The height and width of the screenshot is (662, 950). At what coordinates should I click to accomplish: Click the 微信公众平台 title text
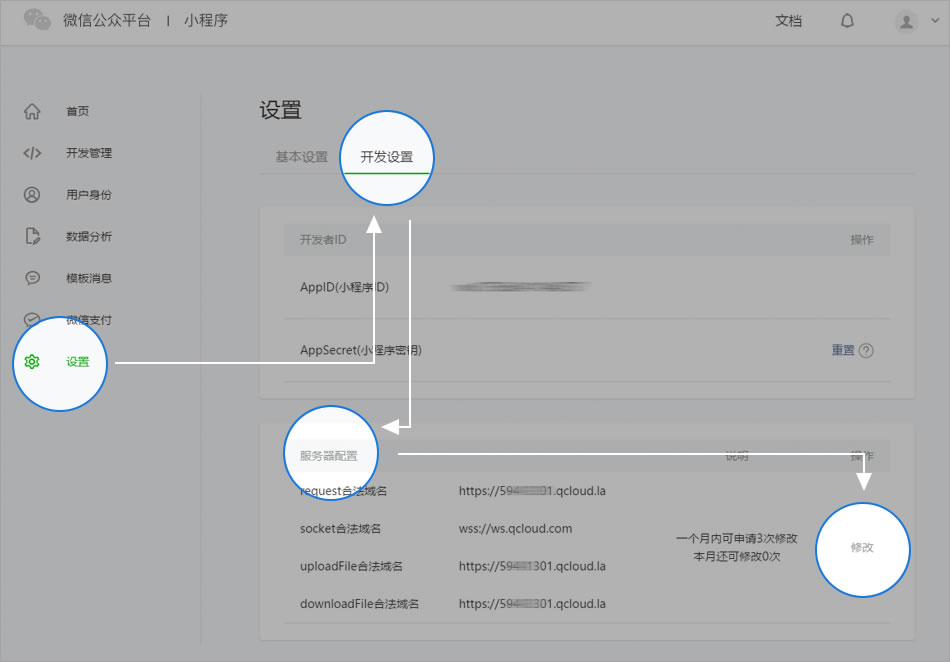[x=107, y=21]
